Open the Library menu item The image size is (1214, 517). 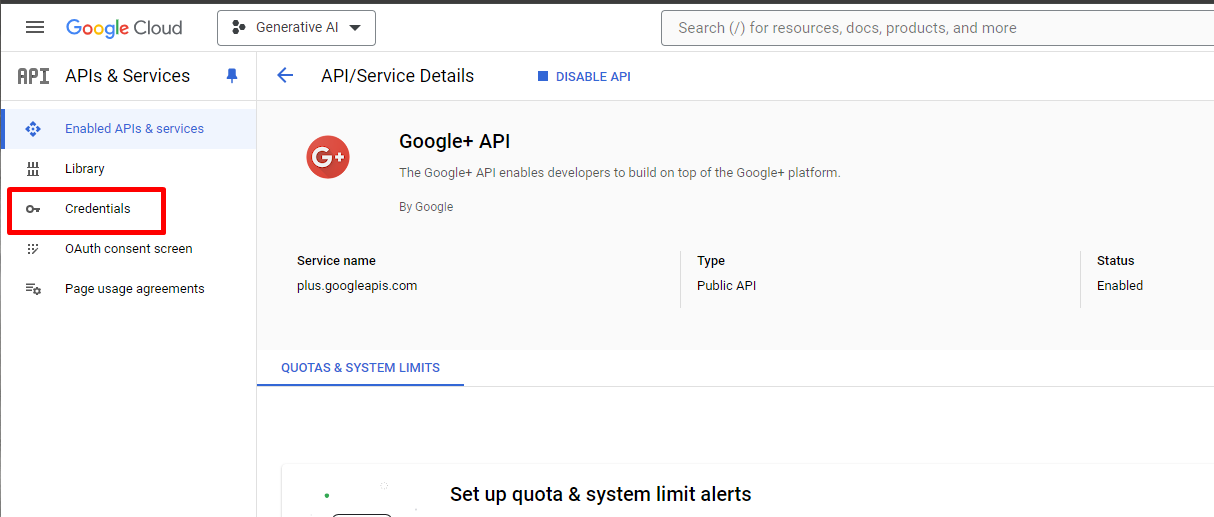tap(85, 169)
